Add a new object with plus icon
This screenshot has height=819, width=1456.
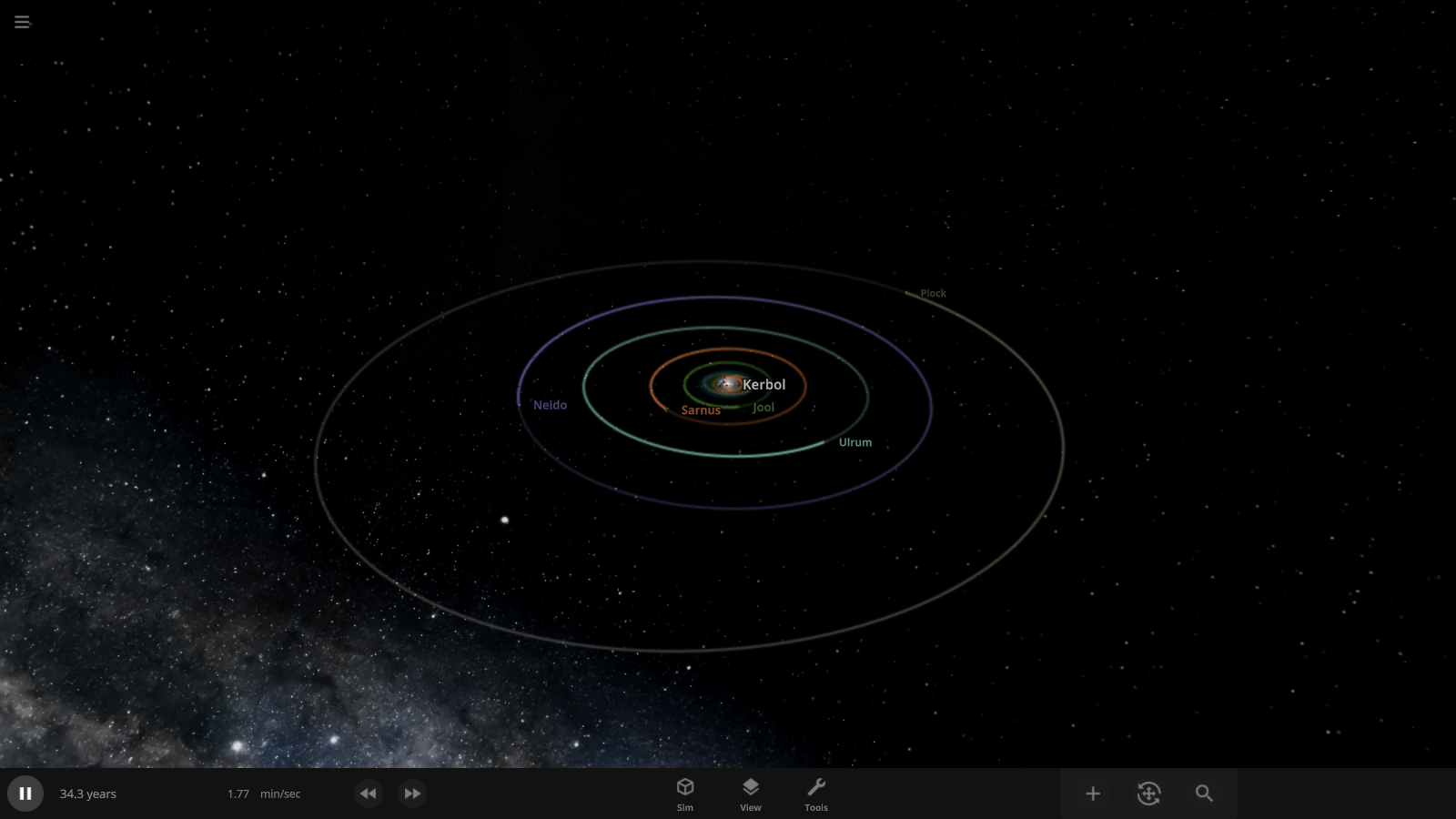tap(1093, 794)
